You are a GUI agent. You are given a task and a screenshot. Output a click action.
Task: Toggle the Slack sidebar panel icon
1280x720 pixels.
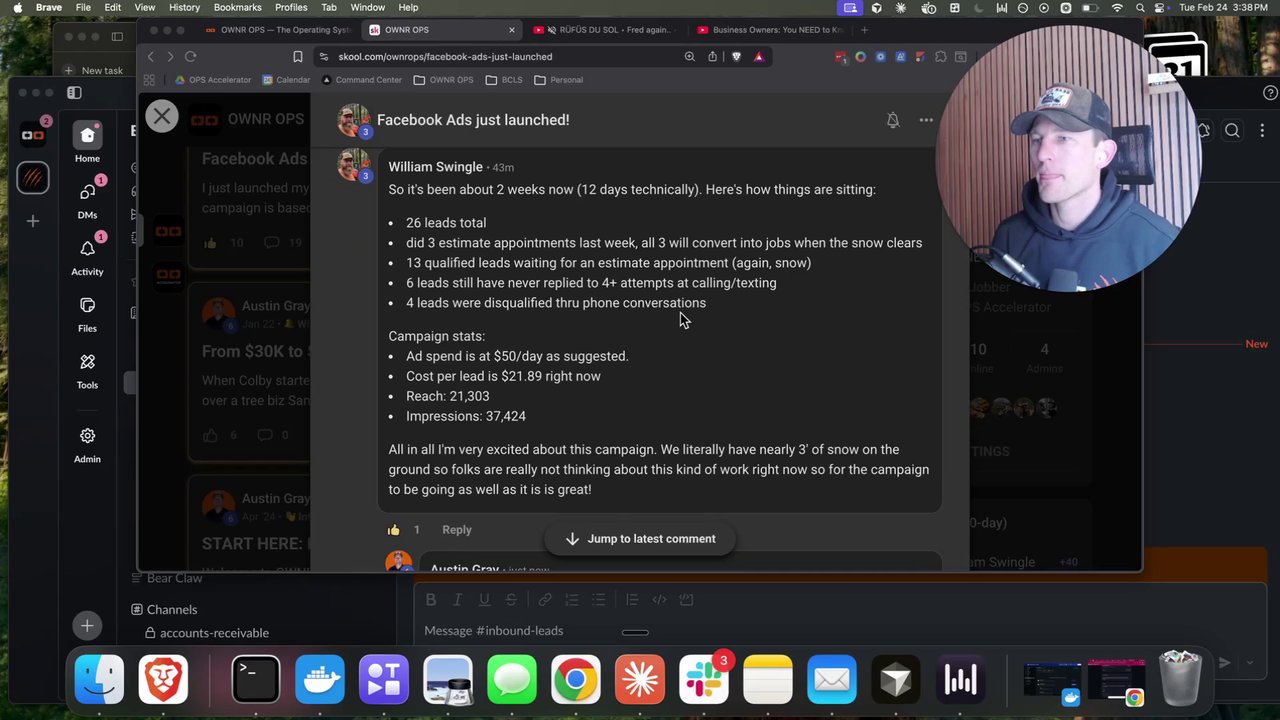[74, 93]
